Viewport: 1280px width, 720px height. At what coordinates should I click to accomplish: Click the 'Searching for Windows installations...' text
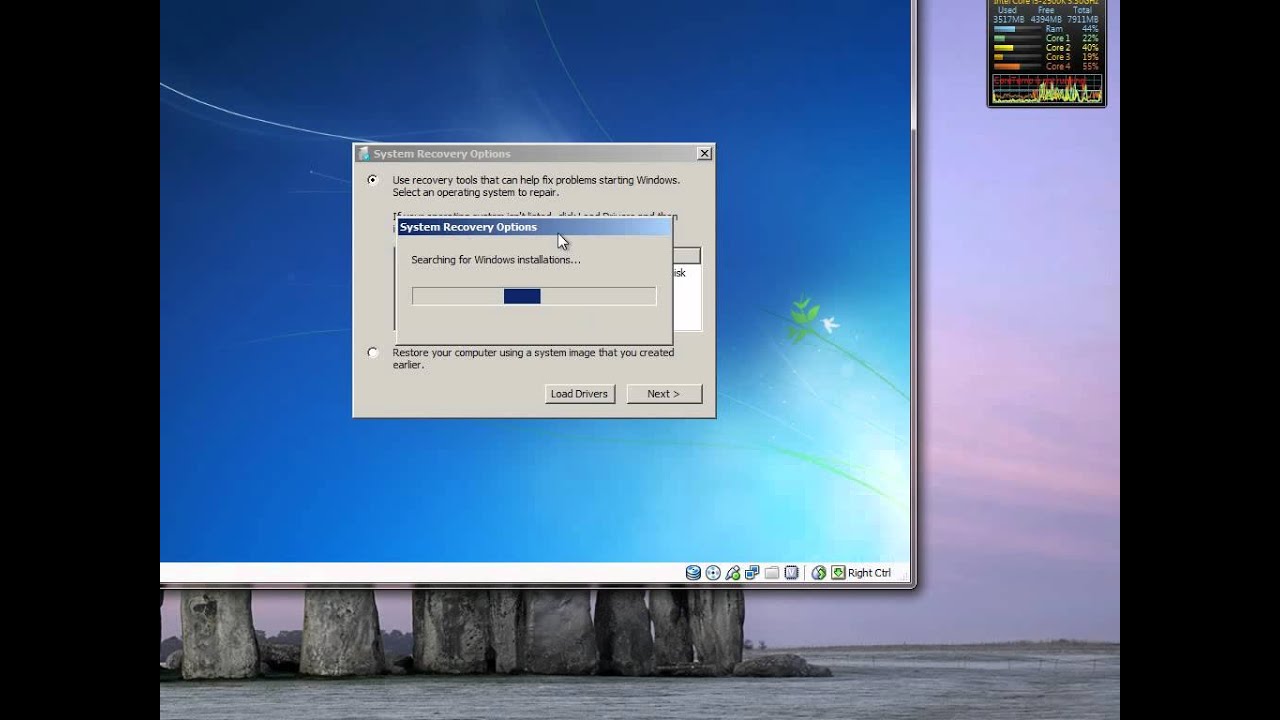pos(496,260)
